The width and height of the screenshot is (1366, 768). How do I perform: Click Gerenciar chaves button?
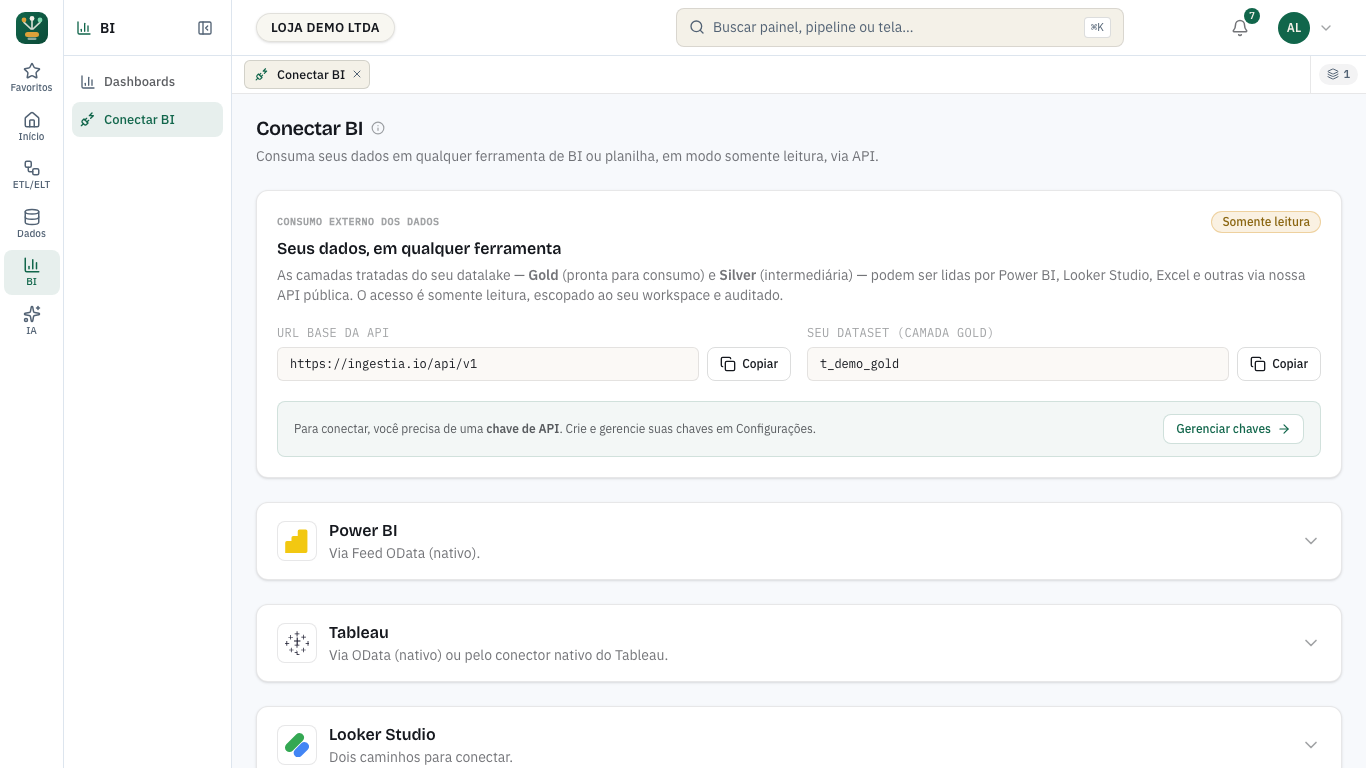pyautogui.click(x=1233, y=429)
